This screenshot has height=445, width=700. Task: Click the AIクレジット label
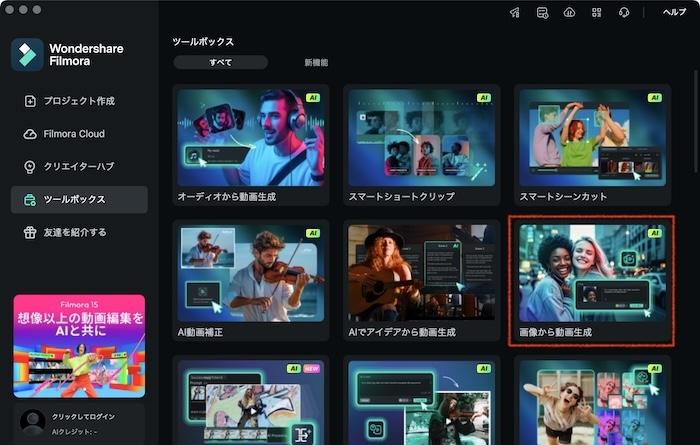(74, 432)
